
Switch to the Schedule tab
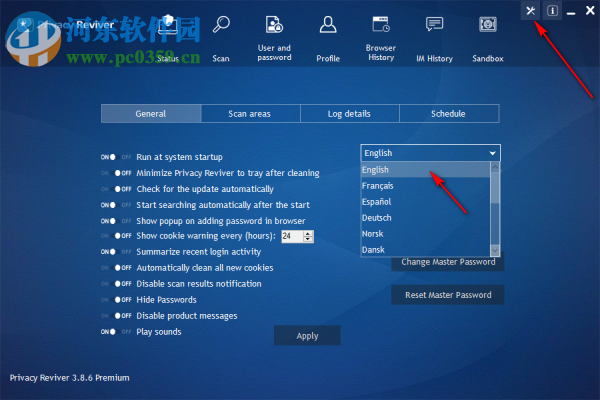tap(449, 114)
